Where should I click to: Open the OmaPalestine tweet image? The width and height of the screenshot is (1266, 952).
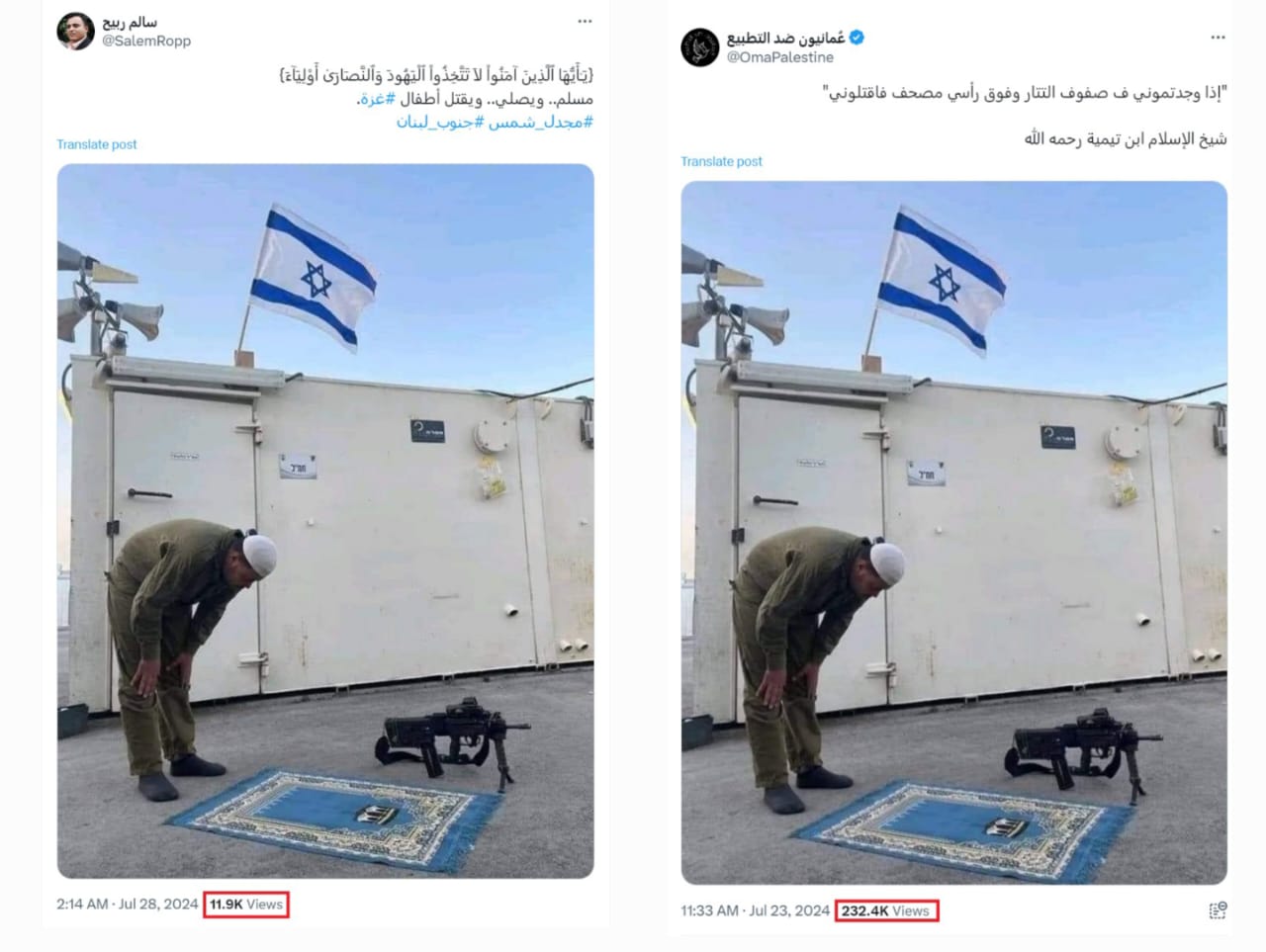pos(953,533)
